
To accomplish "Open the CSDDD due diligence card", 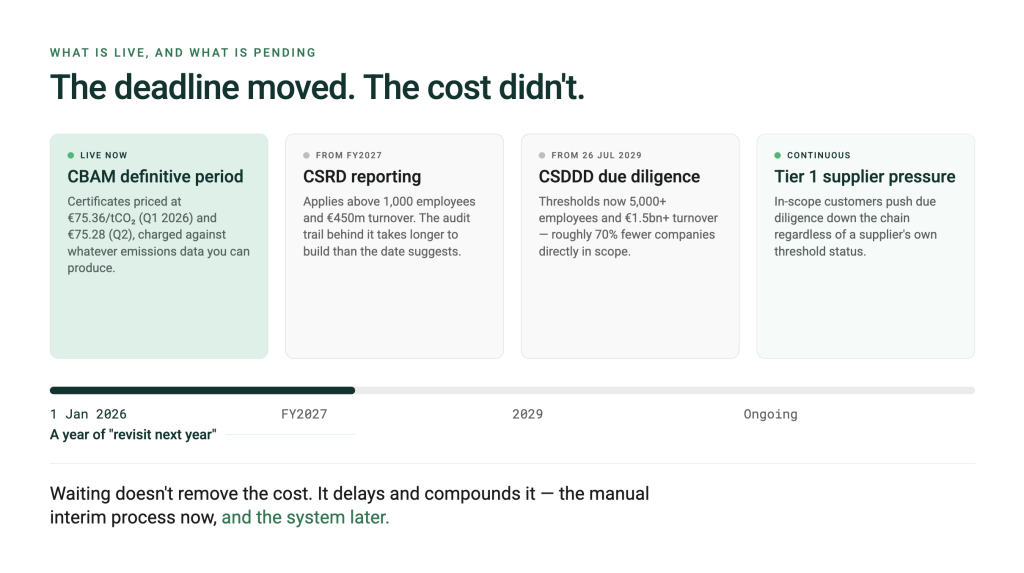I will (x=630, y=246).
